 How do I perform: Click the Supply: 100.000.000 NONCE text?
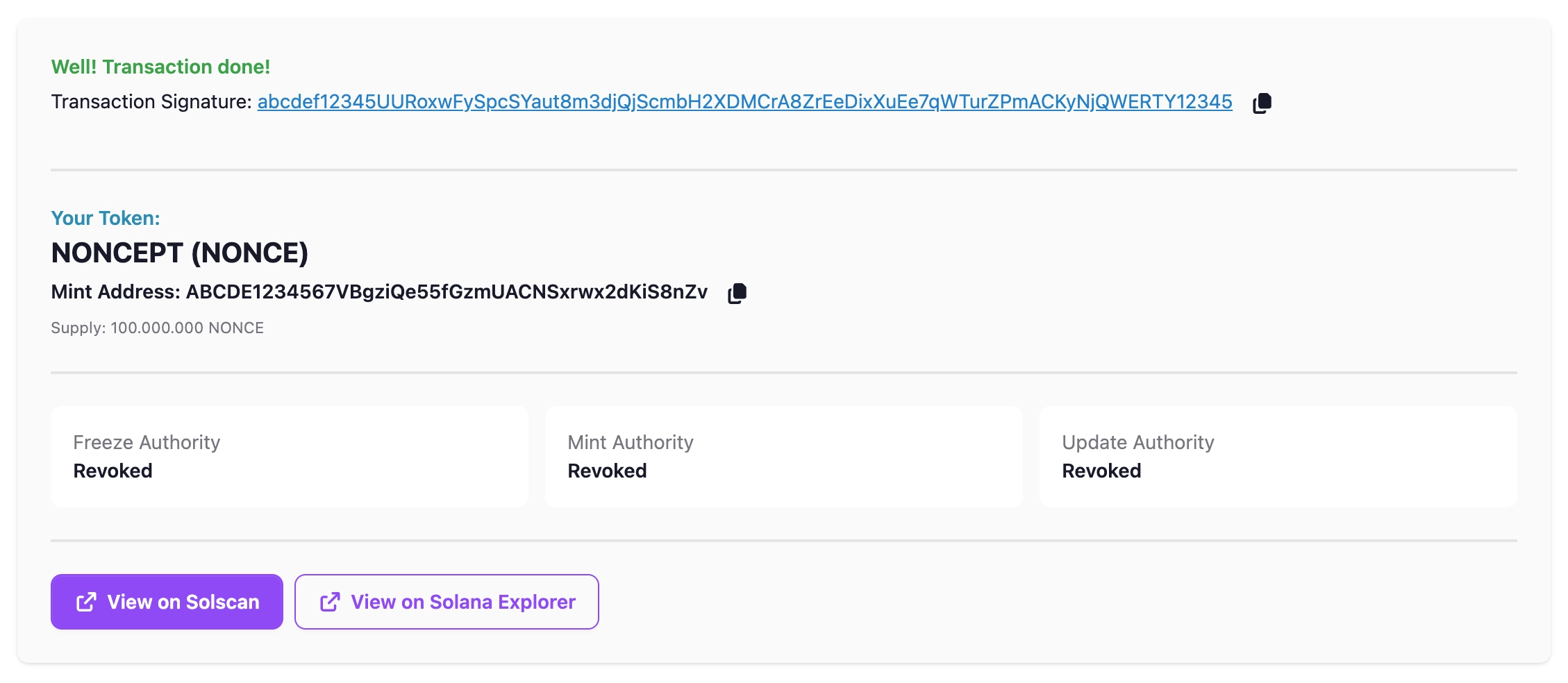[157, 328]
